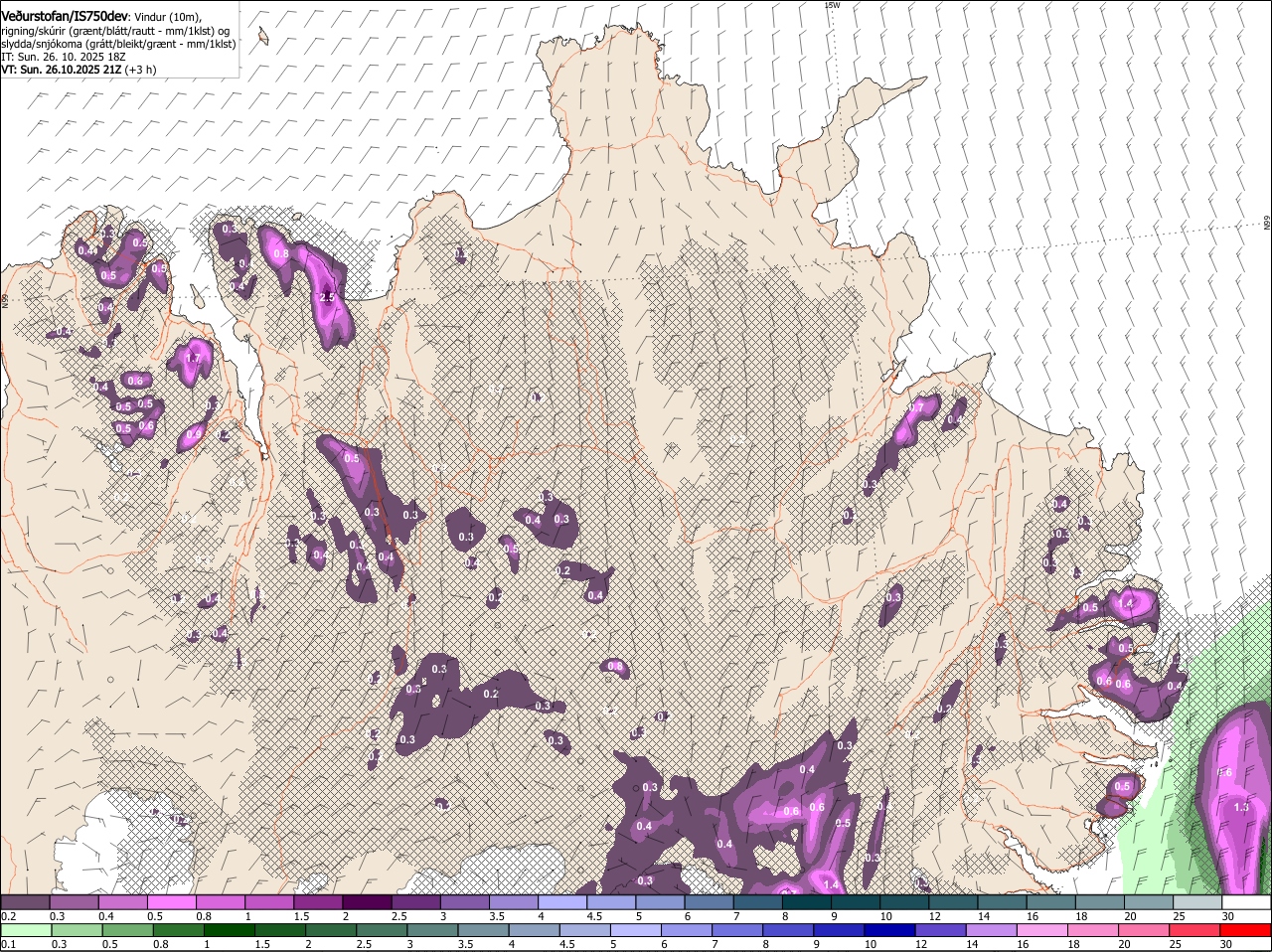Select the 0.3 swatch in the upper purple scale
This screenshot has width=1272, height=952.
click(x=74, y=902)
